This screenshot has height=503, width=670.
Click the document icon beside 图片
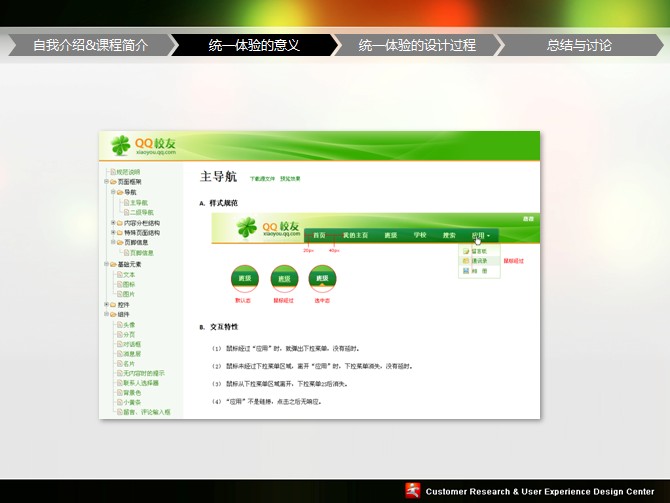[x=120, y=294]
